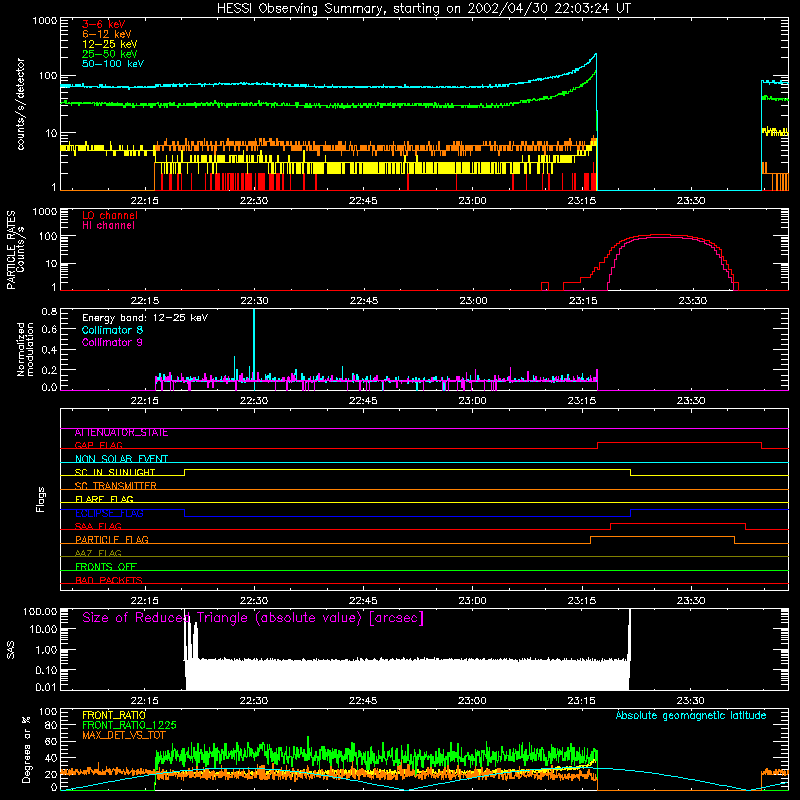Screen dimensions: 800x800
Task: Click the PARTICLE_FLAG label
Action: click(x=112, y=540)
